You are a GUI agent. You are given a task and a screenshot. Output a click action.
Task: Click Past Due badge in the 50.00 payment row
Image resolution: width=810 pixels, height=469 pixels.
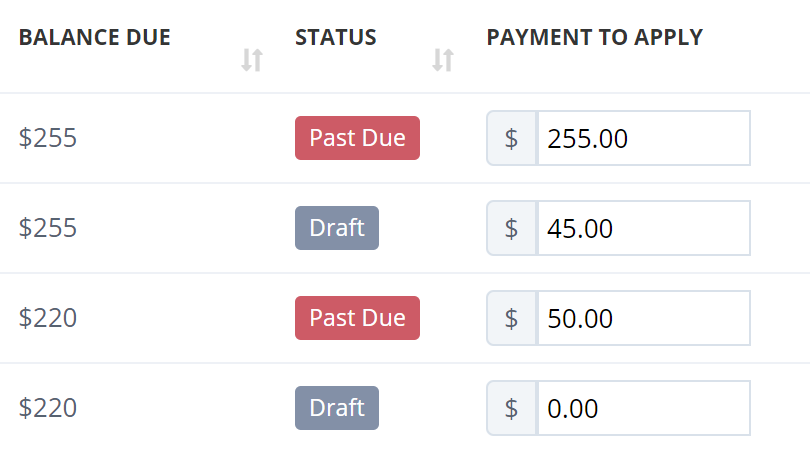click(357, 318)
